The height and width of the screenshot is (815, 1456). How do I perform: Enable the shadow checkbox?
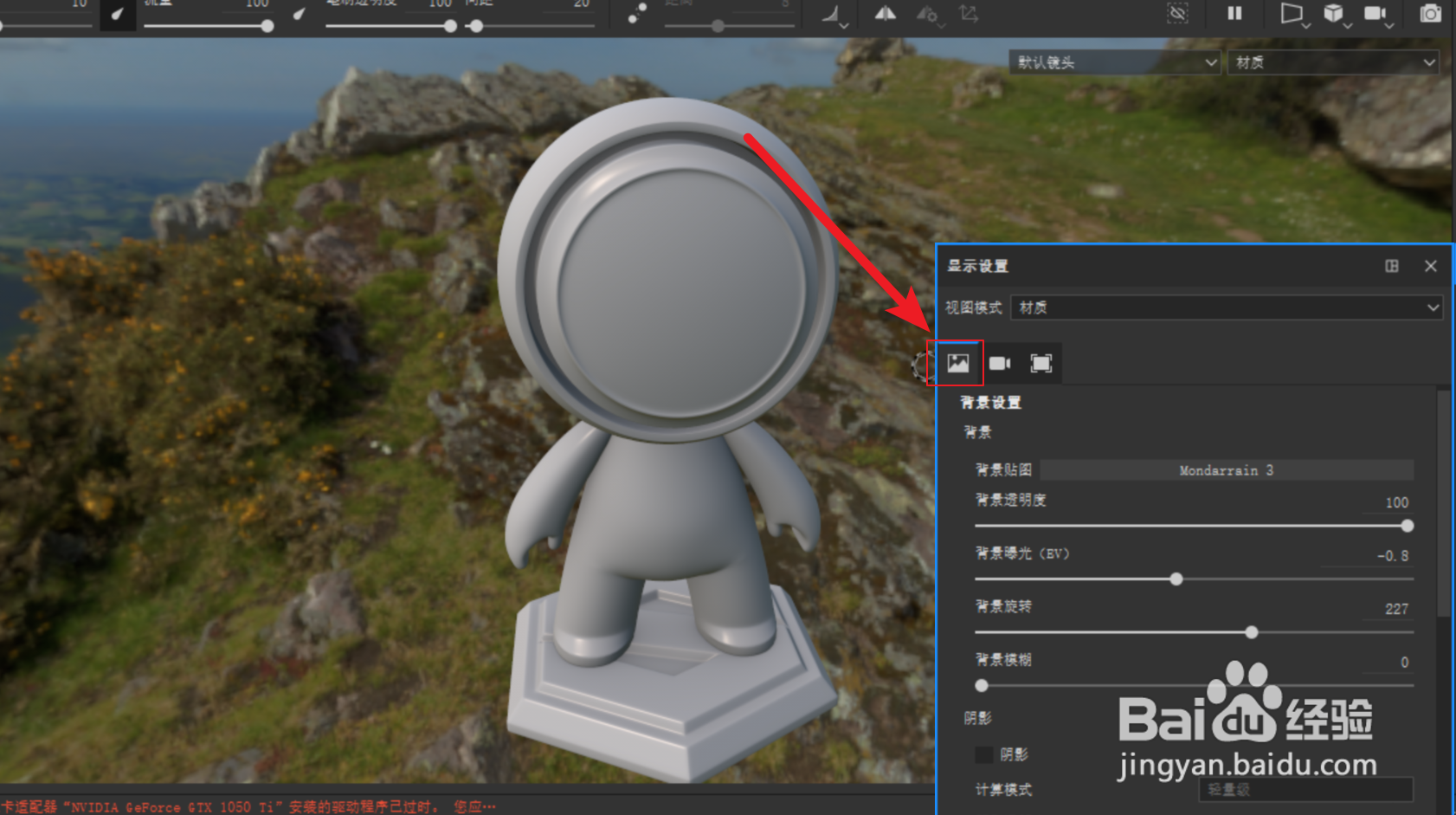[983, 755]
